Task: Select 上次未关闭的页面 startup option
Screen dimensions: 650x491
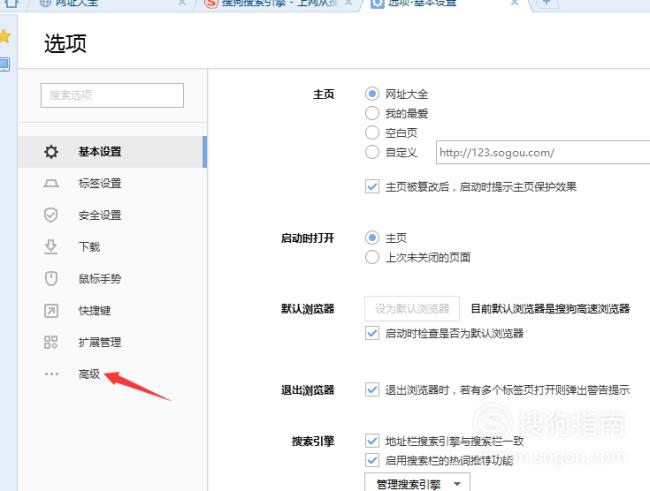Action: (x=372, y=257)
